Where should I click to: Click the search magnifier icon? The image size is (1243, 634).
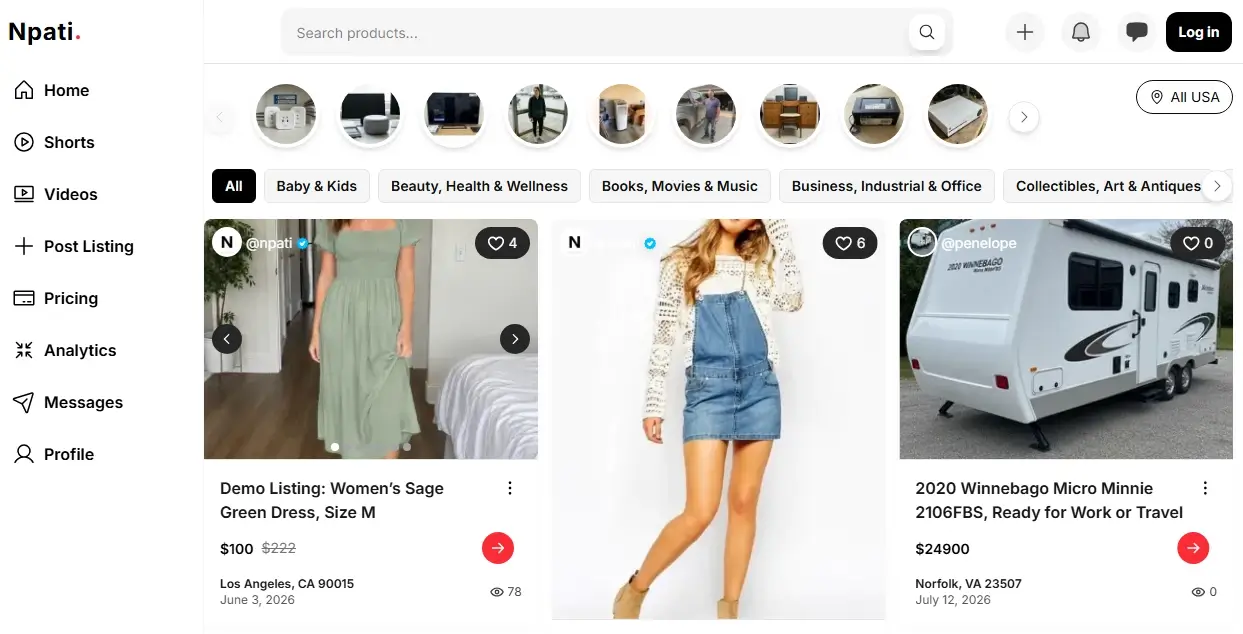pos(927,32)
